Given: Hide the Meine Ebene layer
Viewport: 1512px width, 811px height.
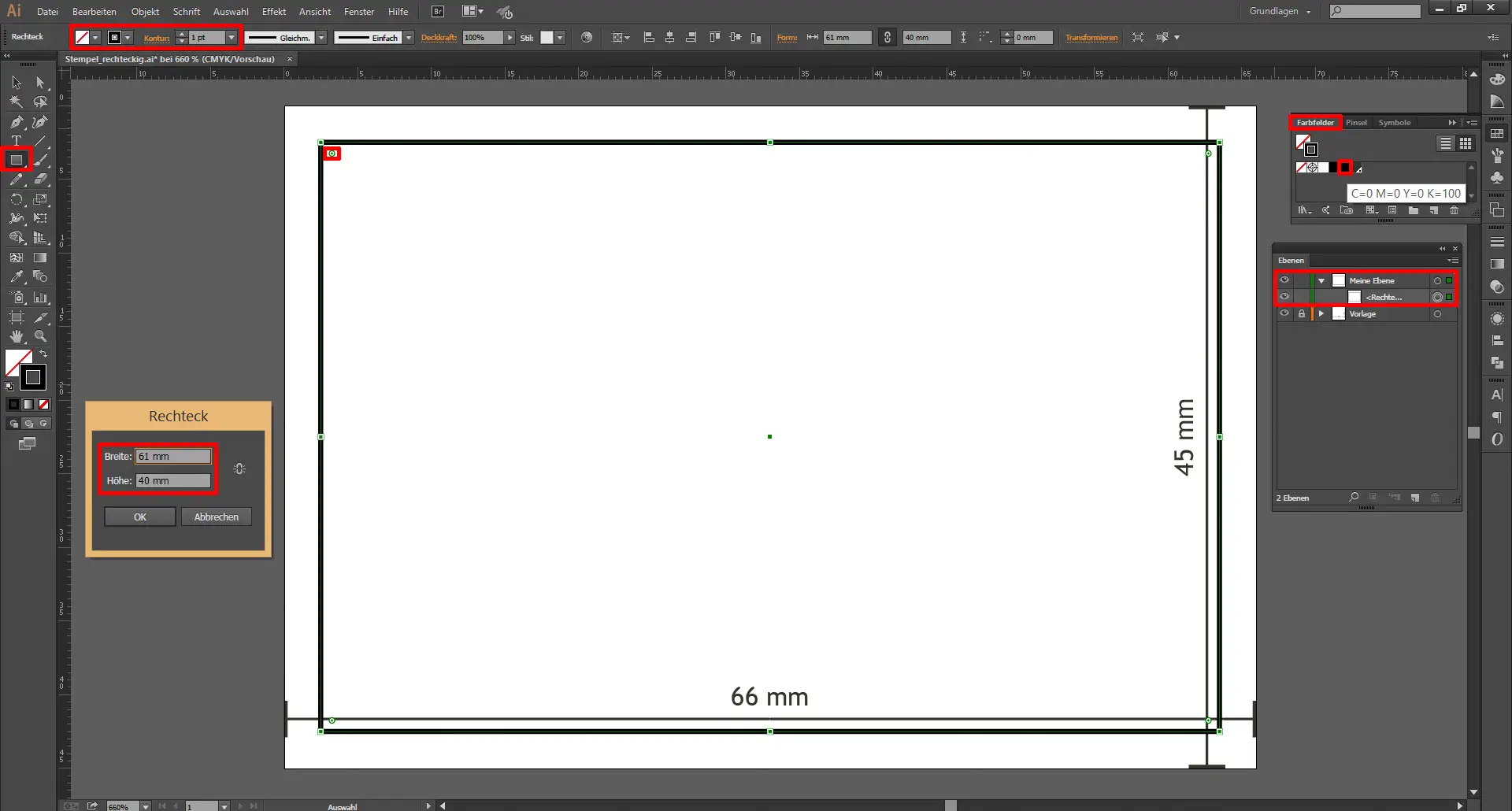Looking at the screenshot, I should click(1284, 280).
